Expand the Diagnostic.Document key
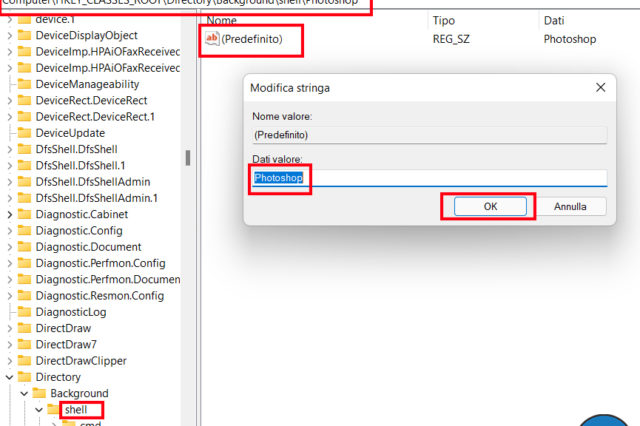The width and height of the screenshot is (640, 426). click(9, 247)
